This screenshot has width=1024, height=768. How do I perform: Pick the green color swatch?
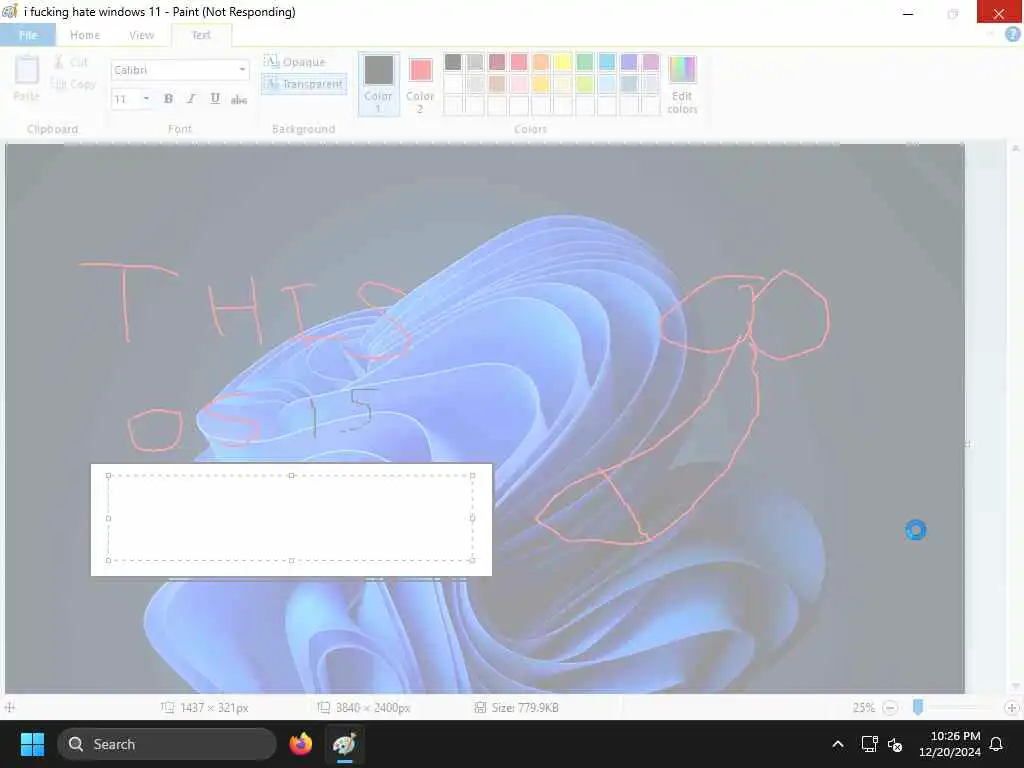click(x=585, y=61)
